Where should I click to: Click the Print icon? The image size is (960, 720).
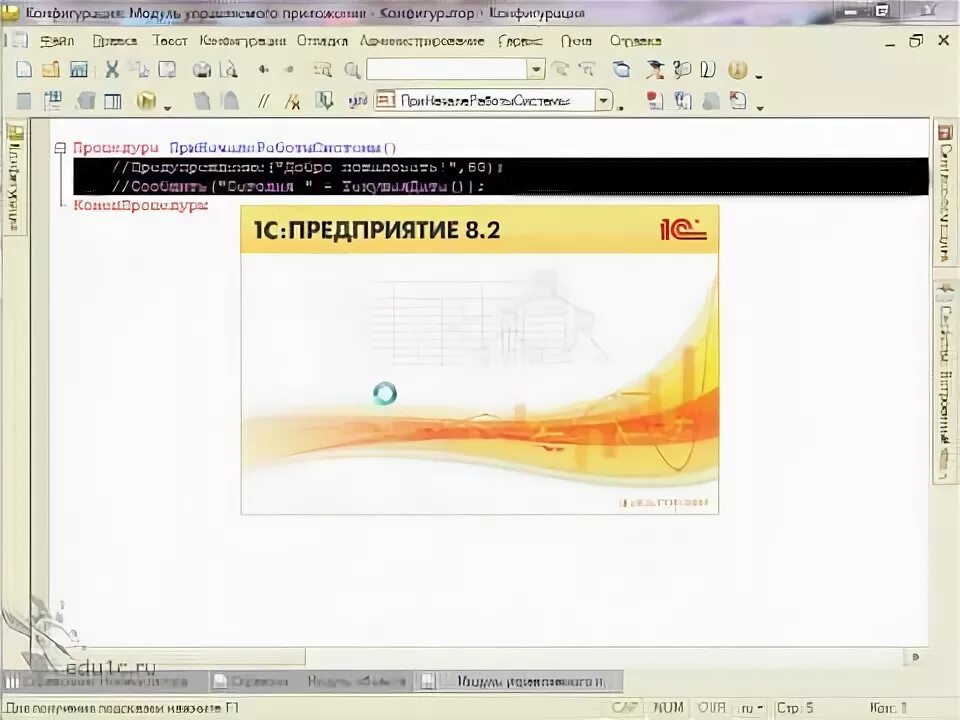point(202,70)
